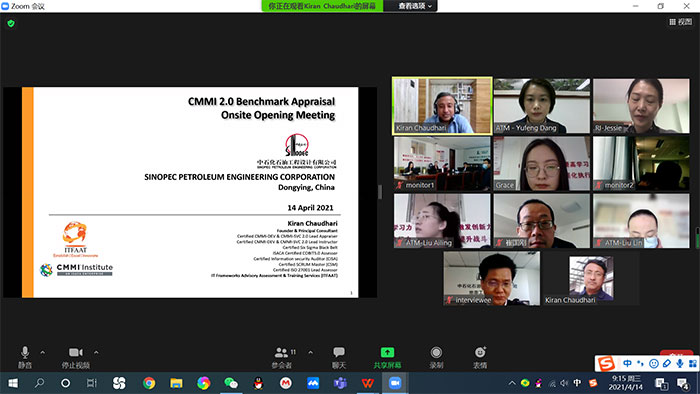The image size is (700, 394).
Task: Click muted mic icon on monitor1 tile
Action: coord(400,185)
